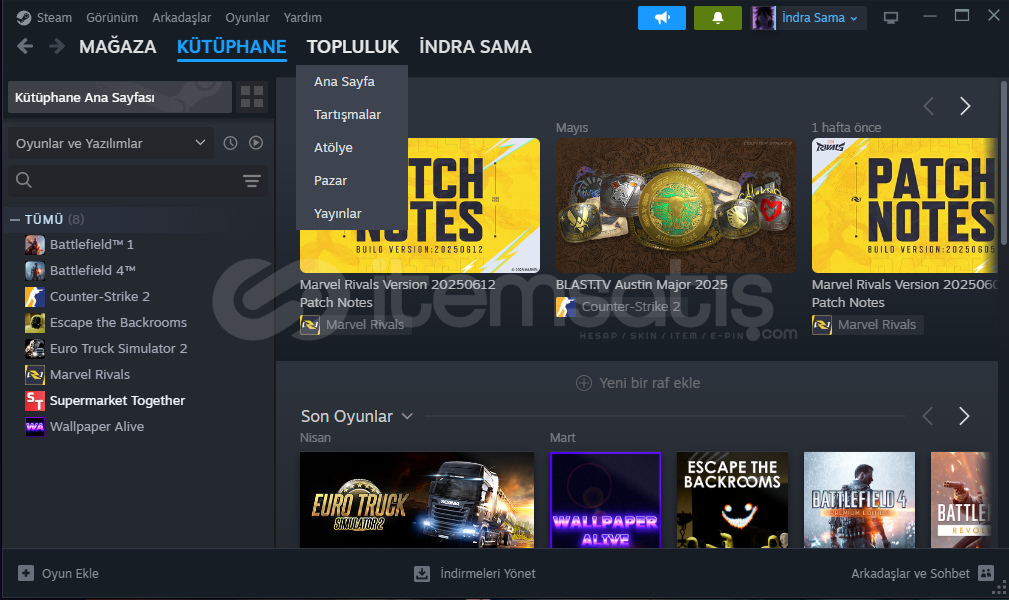Open the announcements megaphone button

click(x=662, y=18)
